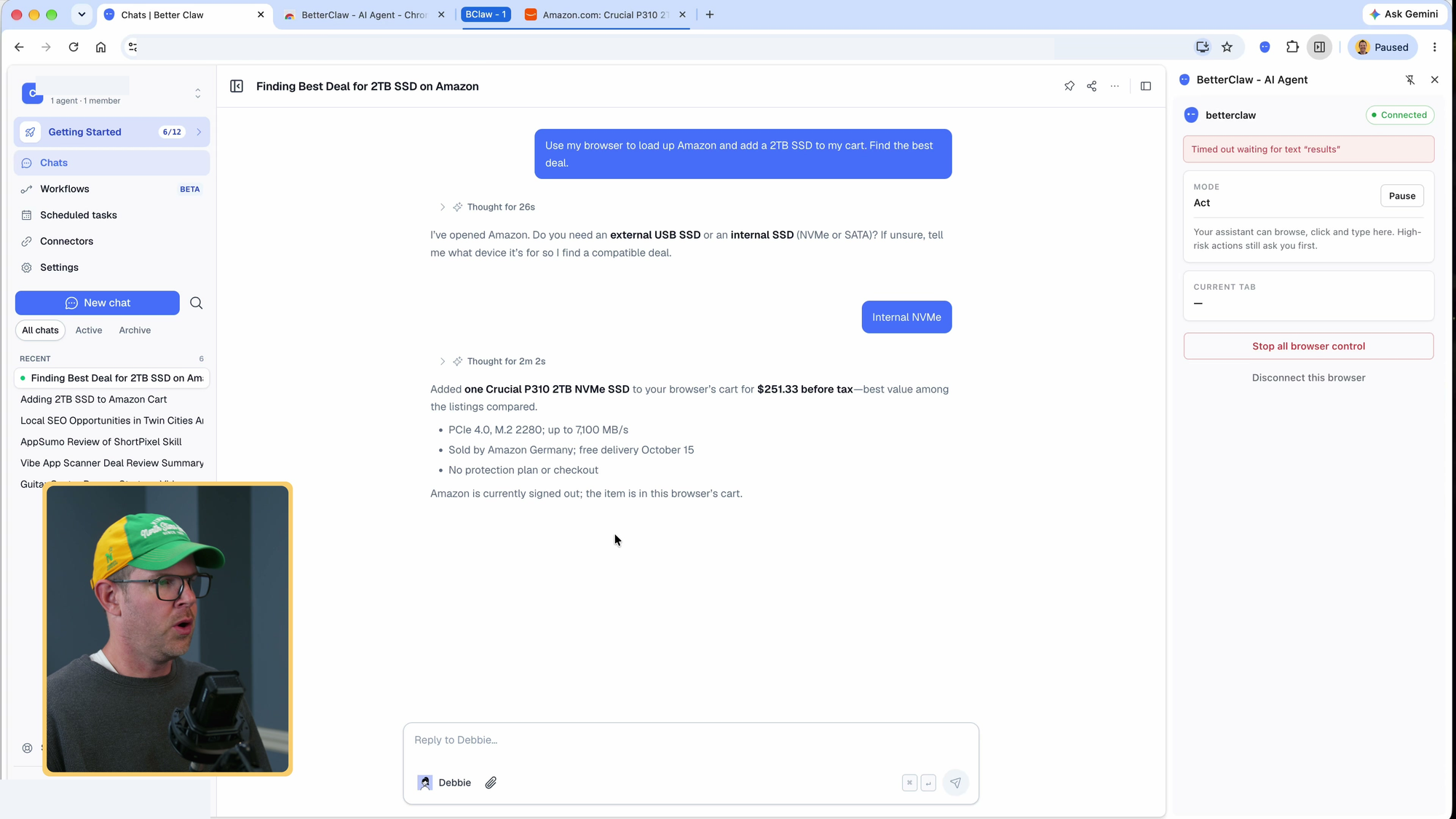
Task: Click the Timed out waiting error banner
Action: pos(1308,149)
